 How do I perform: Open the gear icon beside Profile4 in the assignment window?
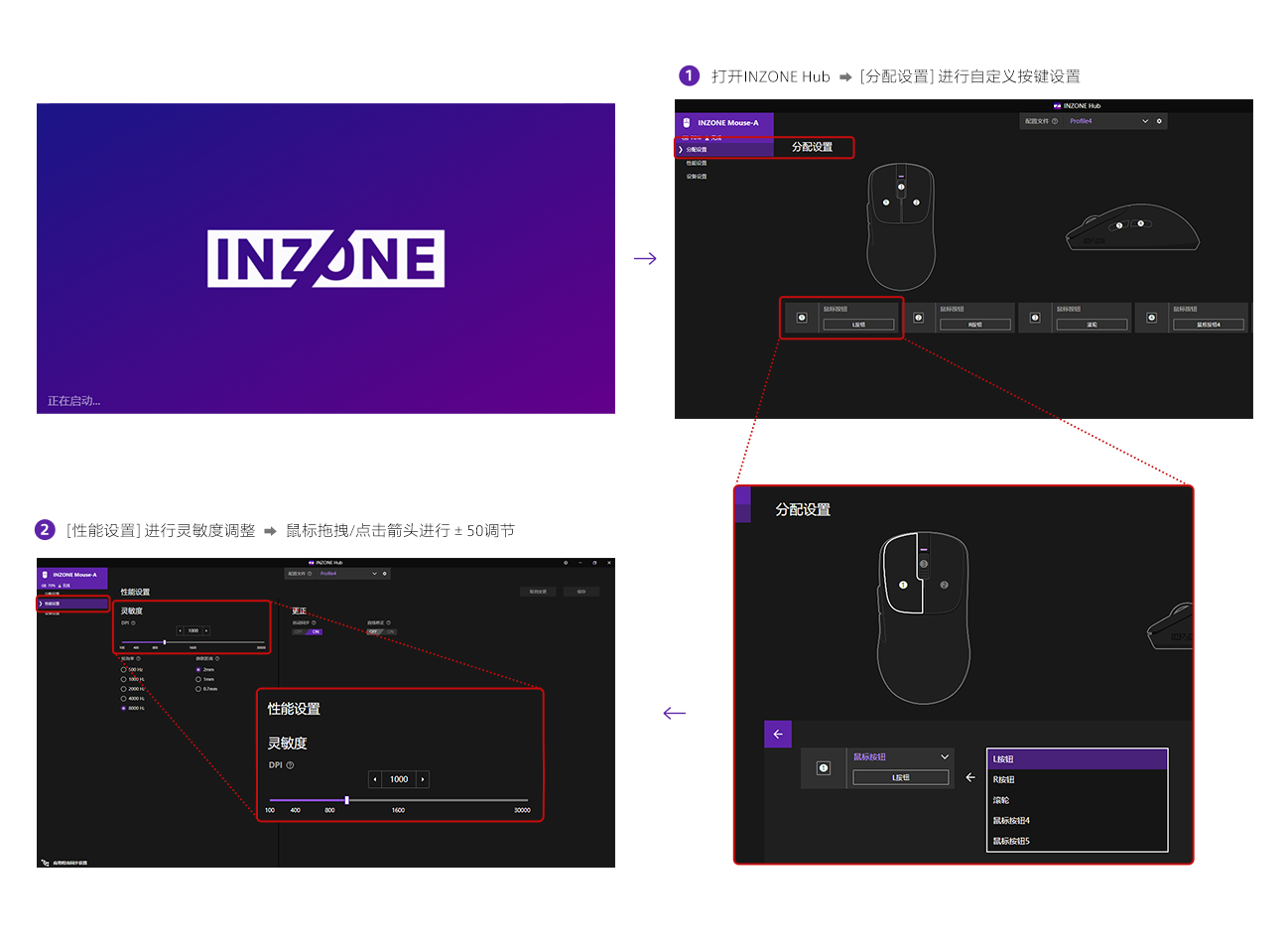click(1159, 121)
